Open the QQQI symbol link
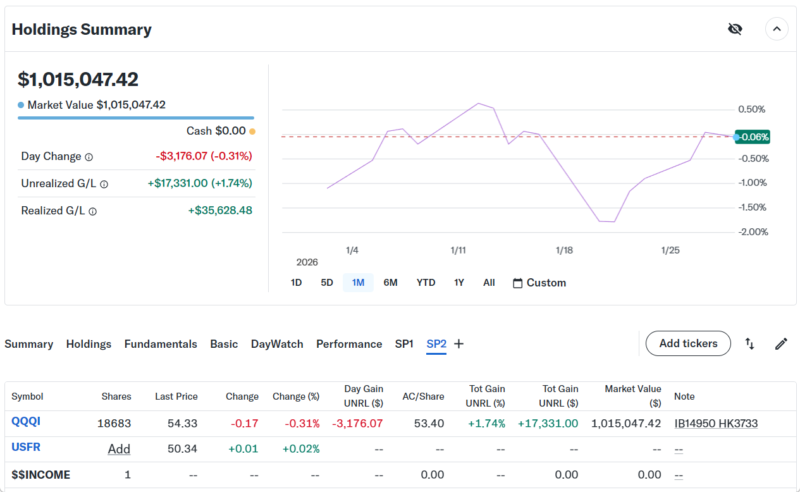Image resolution: width=800 pixels, height=492 pixels. (27, 423)
